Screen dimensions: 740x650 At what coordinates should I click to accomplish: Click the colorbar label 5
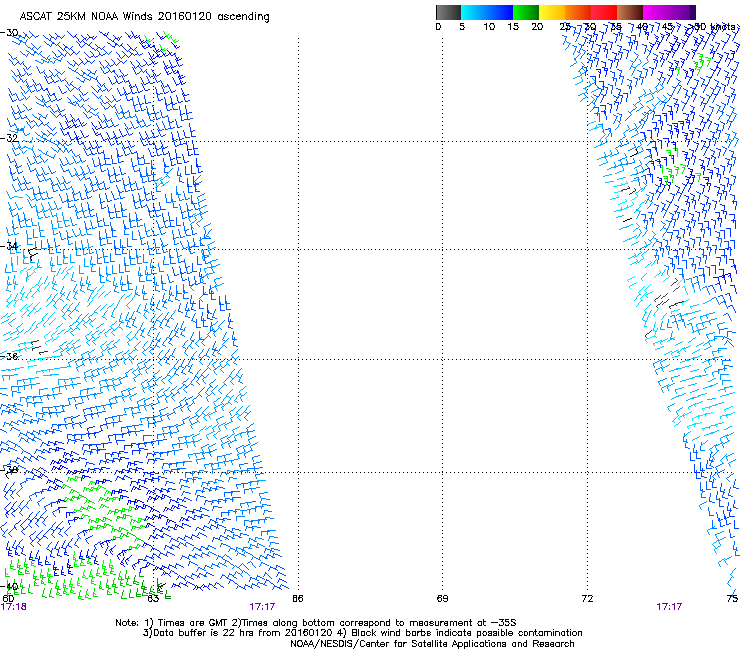click(462, 27)
